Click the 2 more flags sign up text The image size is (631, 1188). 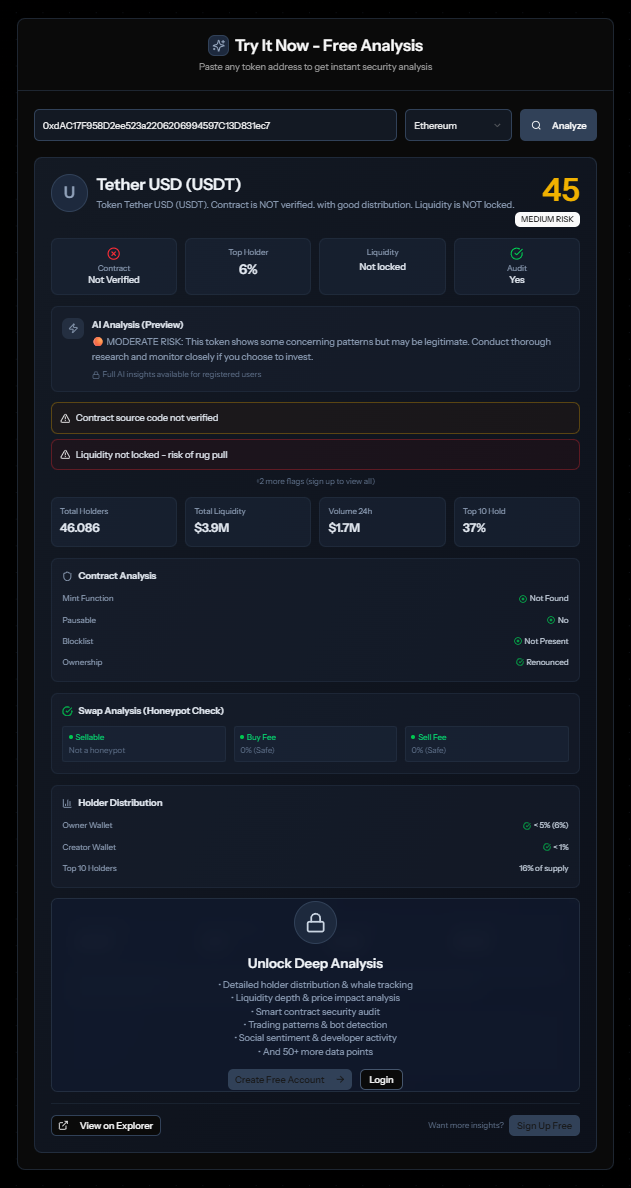click(x=315, y=481)
